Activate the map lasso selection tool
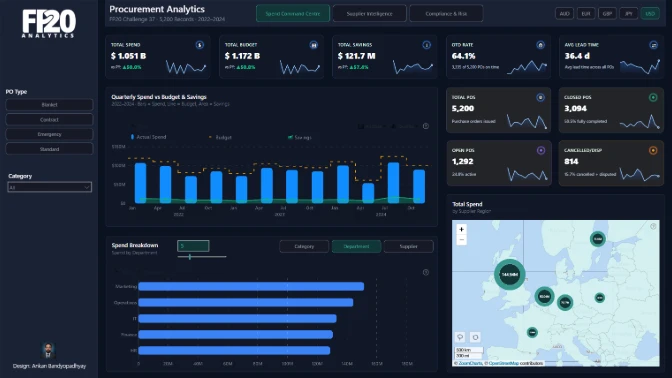The width and height of the screenshot is (672, 378). (x=460, y=337)
